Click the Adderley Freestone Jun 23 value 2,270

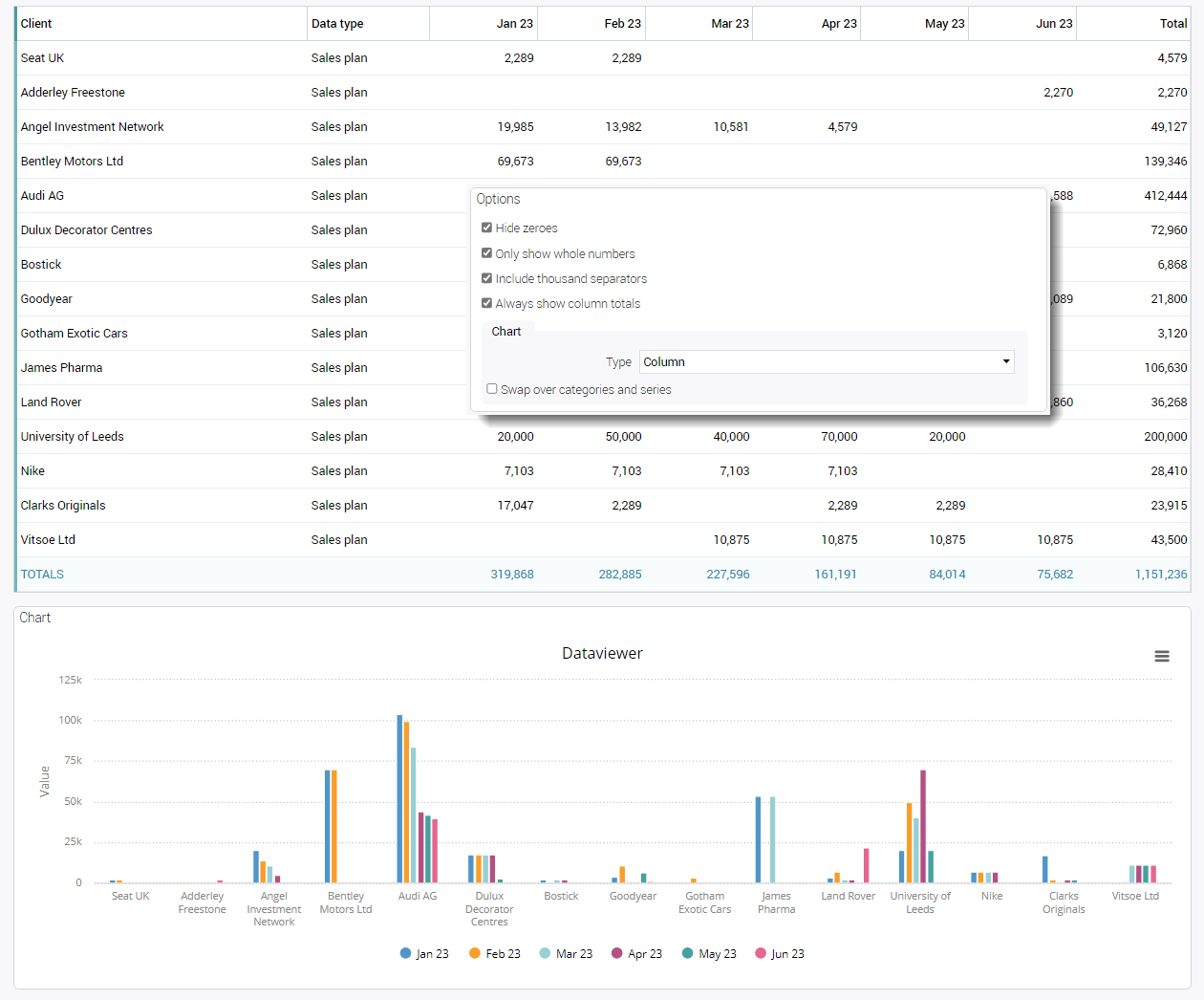tap(1059, 93)
